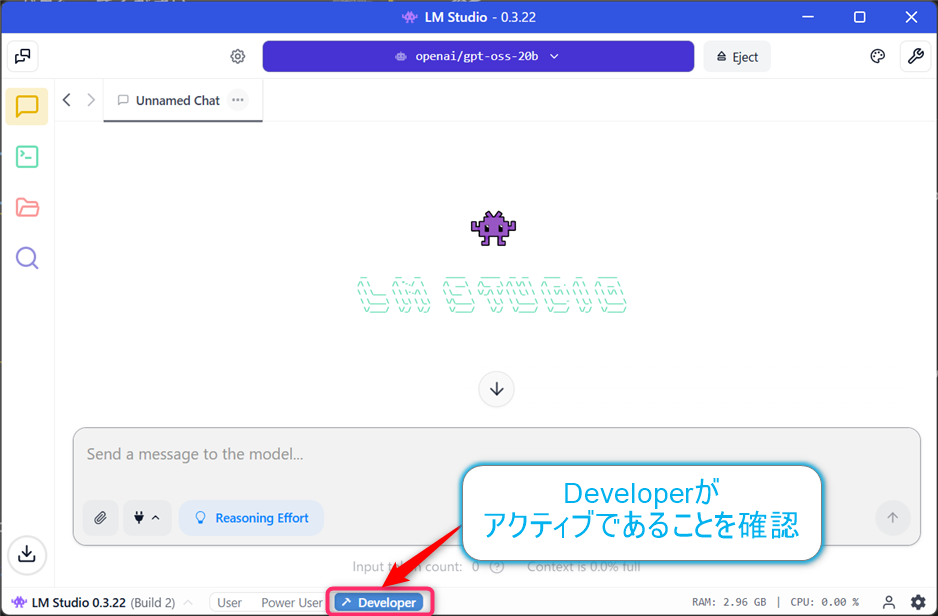Switch to Power User mode
938x616 pixels.
292,603
